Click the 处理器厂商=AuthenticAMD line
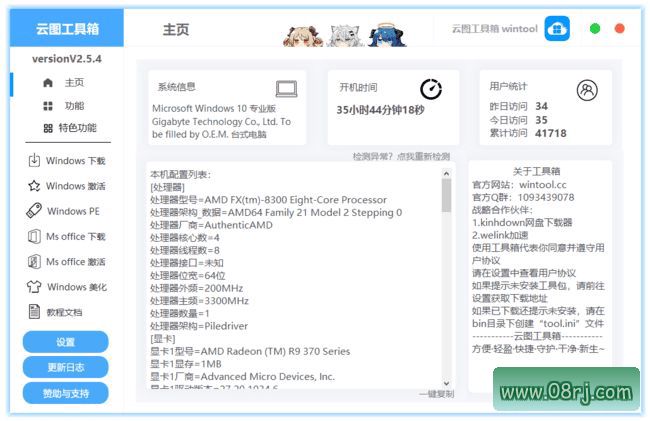 (211, 225)
